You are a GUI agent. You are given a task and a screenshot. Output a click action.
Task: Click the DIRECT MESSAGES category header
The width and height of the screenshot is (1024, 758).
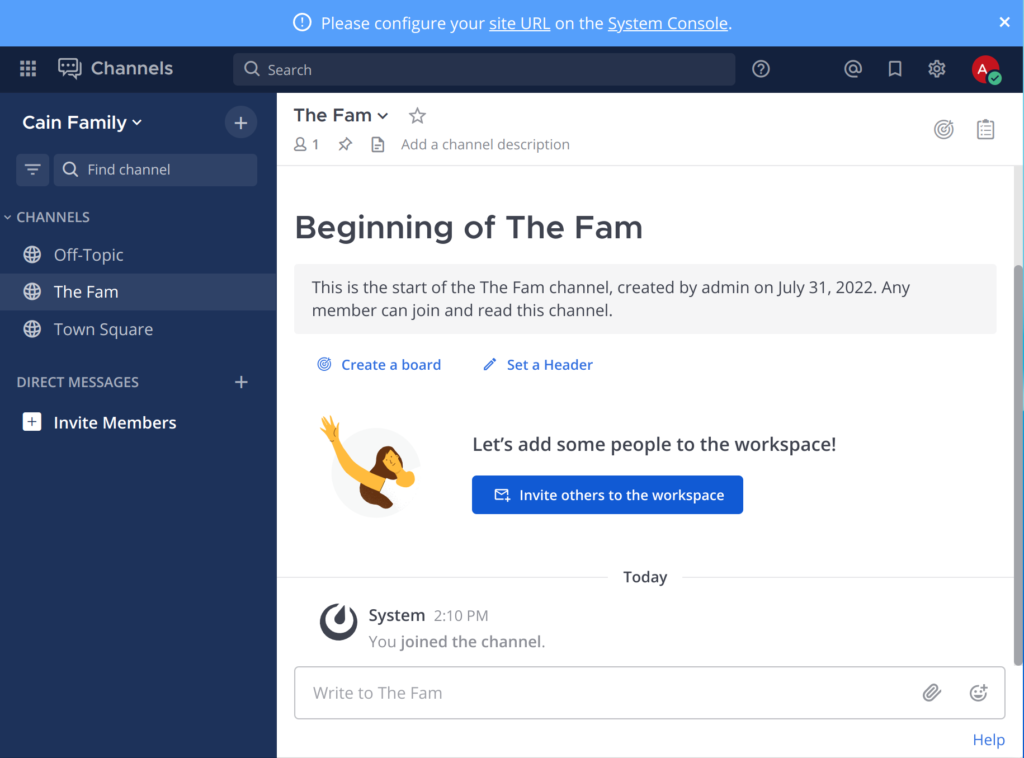pos(78,382)
